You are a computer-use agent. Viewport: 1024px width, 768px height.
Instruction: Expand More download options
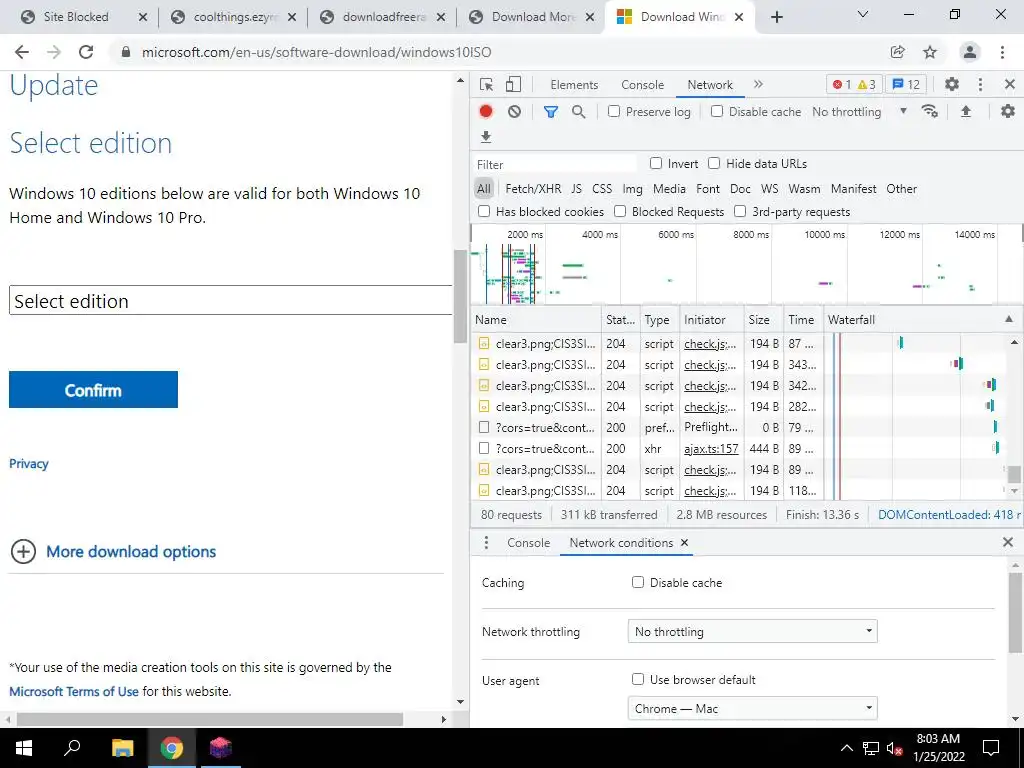[x=113, y=552]
